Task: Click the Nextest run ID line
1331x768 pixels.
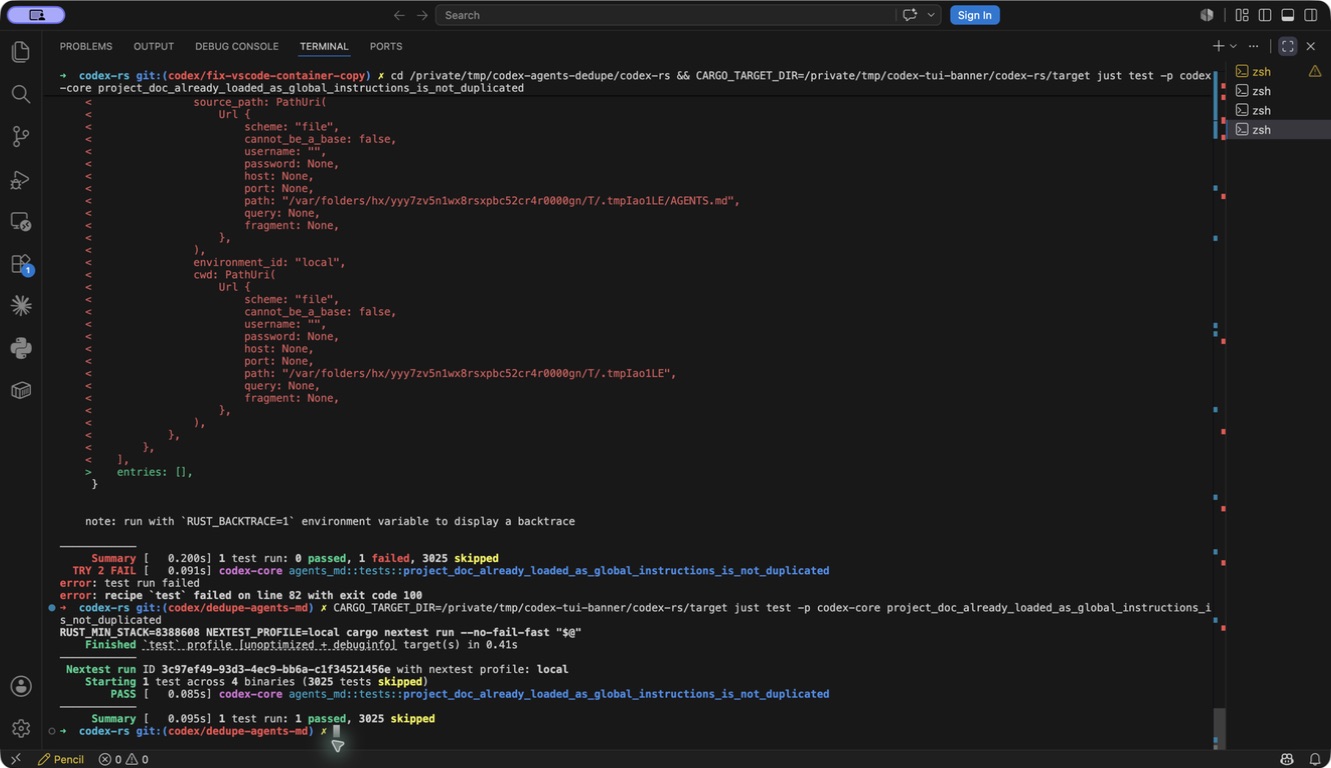Action: 317,669
